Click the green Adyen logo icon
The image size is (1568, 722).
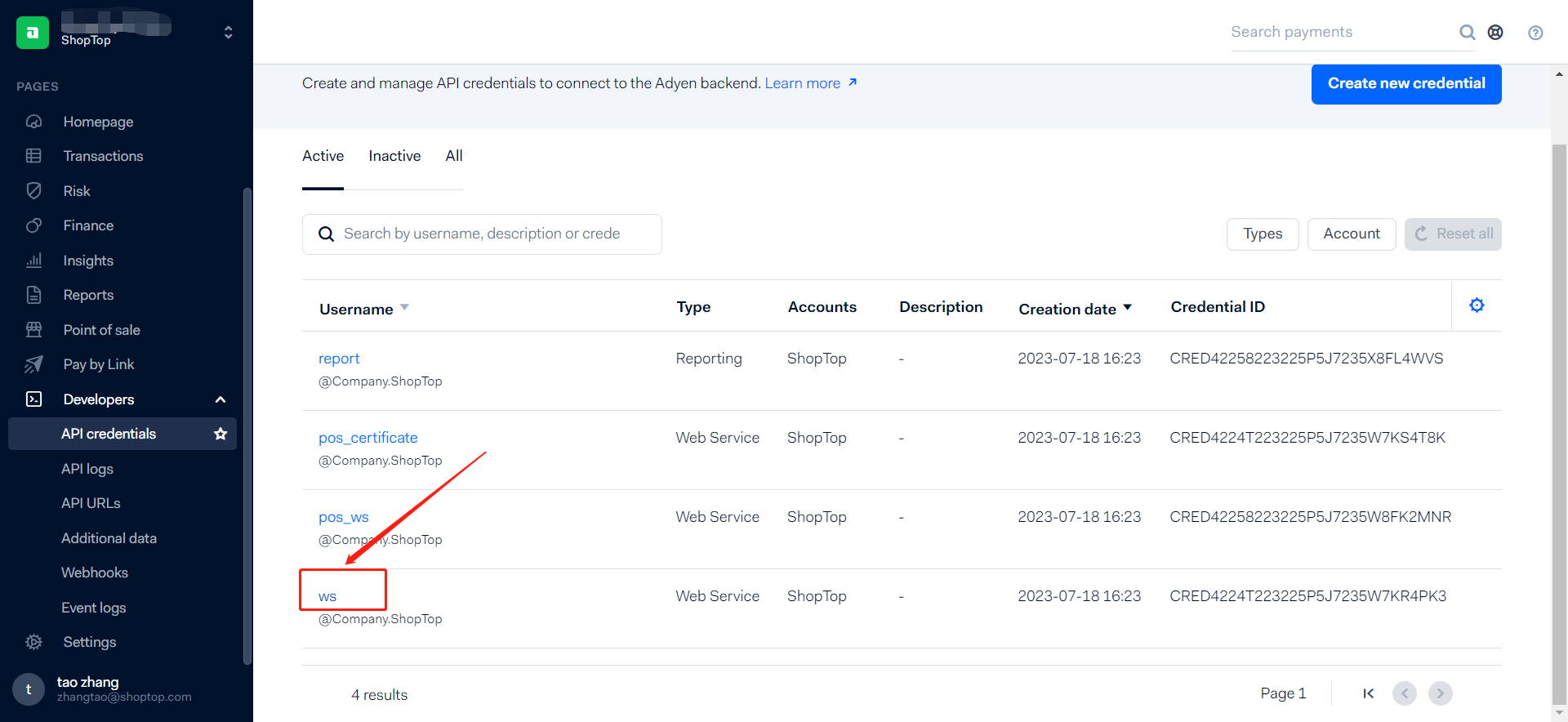[33, 33]
